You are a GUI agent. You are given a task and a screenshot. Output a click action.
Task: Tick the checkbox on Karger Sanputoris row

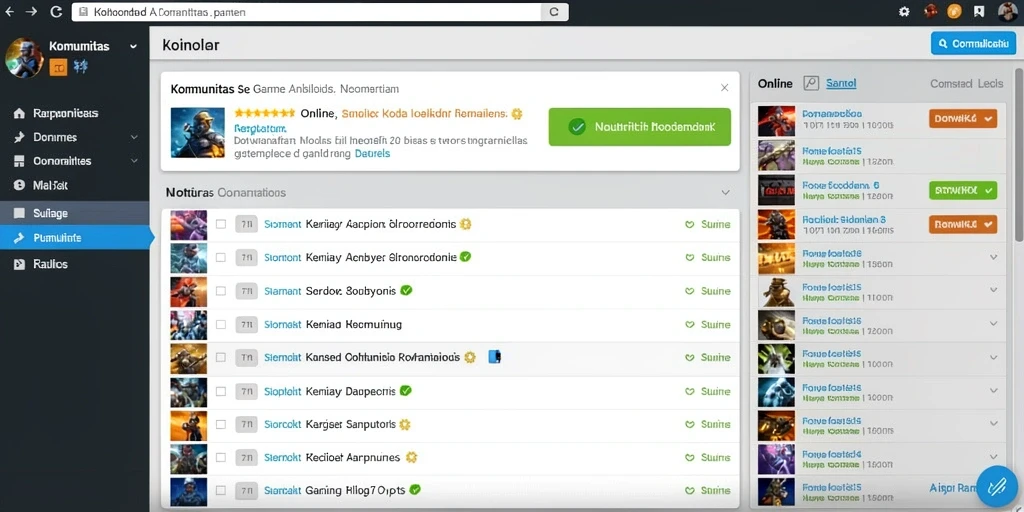point(221,424)
